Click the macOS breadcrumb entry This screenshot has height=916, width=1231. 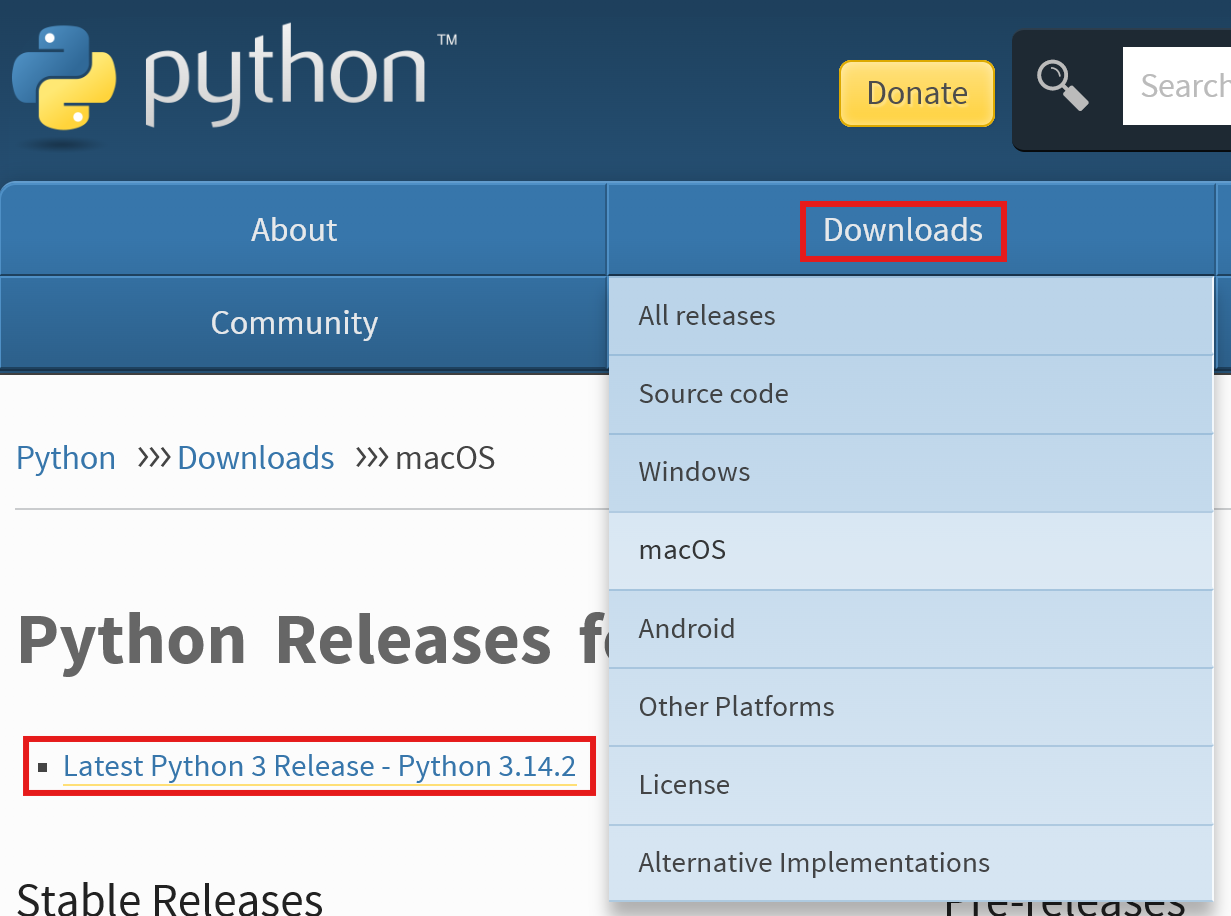(x=444, y=458)
